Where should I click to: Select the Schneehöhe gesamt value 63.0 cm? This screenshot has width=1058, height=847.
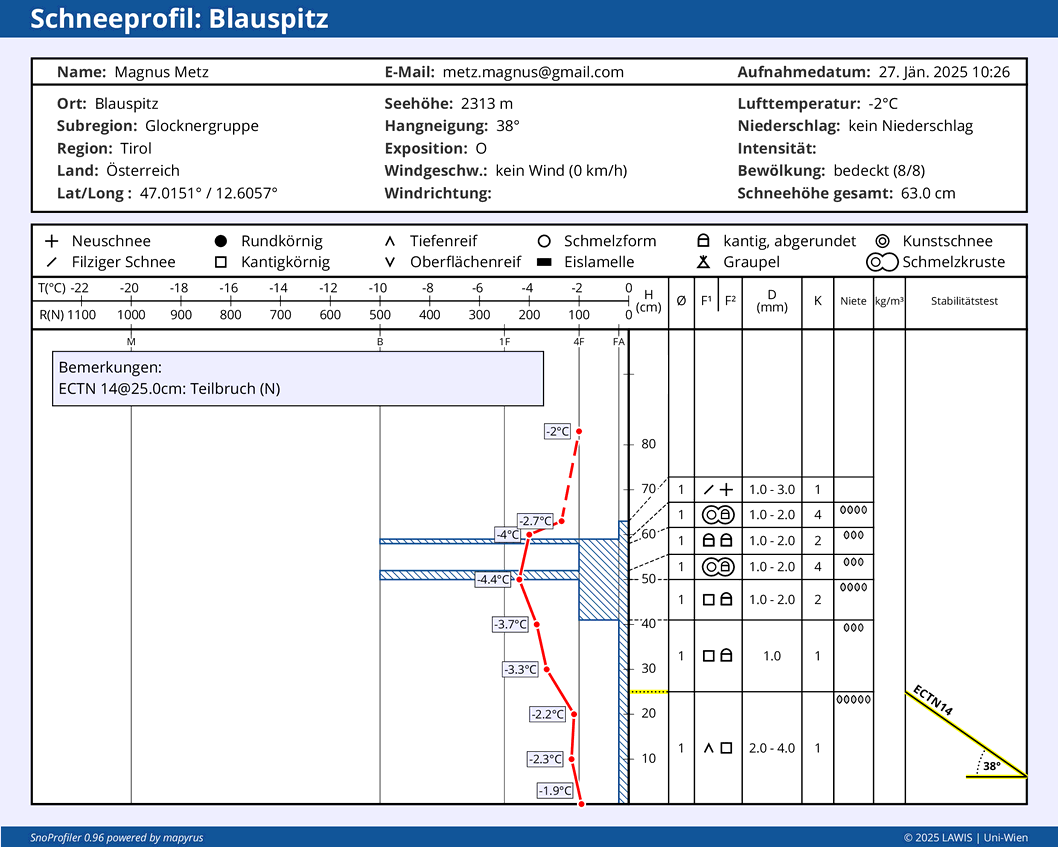pyautogui.click(x=928, y=194)
